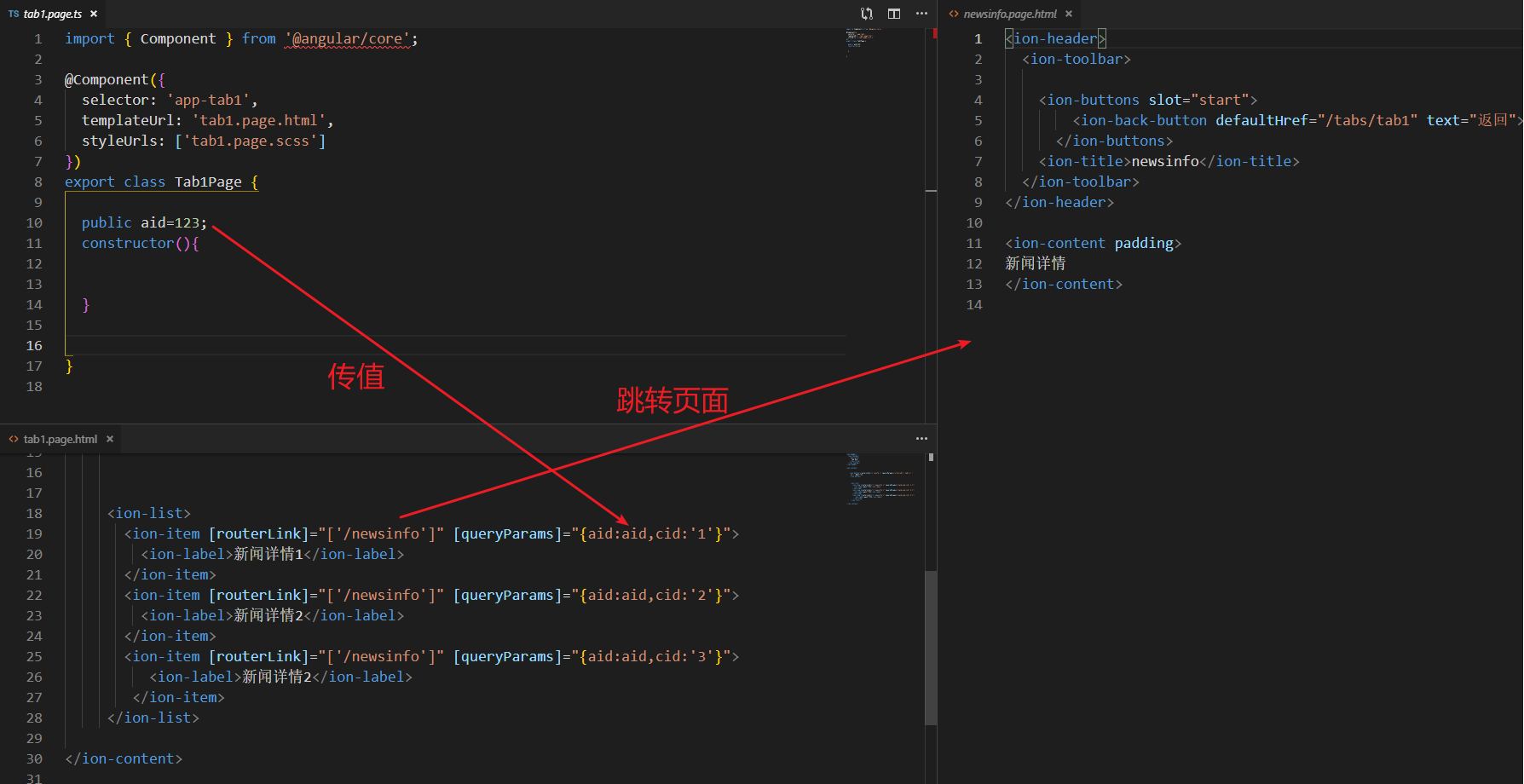Click the '@angular/core' import string
This screenshot has width=1524, height=784.
[348, 38]
